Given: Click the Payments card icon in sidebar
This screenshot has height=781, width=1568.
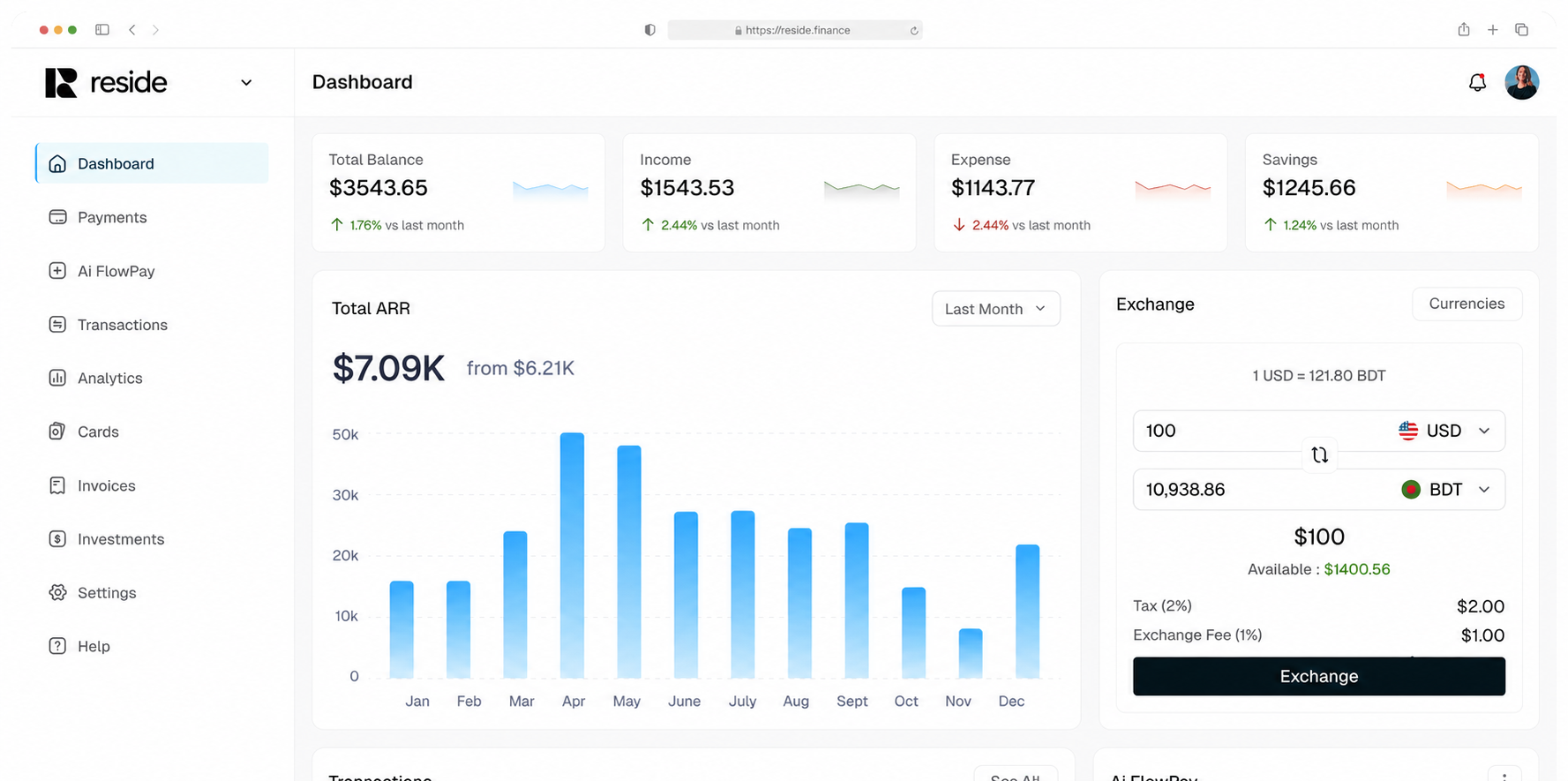Looking at the screenshot, I should pos(57,217).
